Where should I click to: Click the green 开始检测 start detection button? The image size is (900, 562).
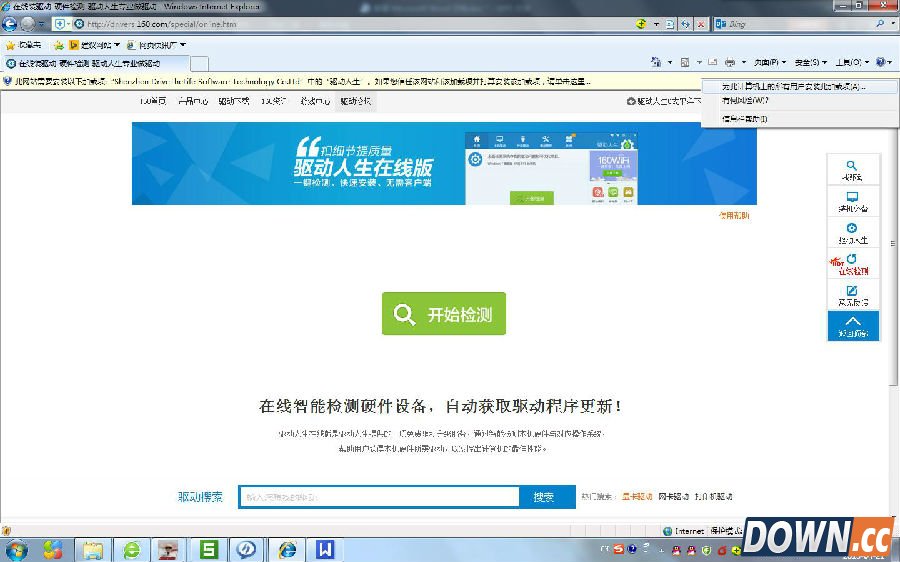click(x=444, y=313)
